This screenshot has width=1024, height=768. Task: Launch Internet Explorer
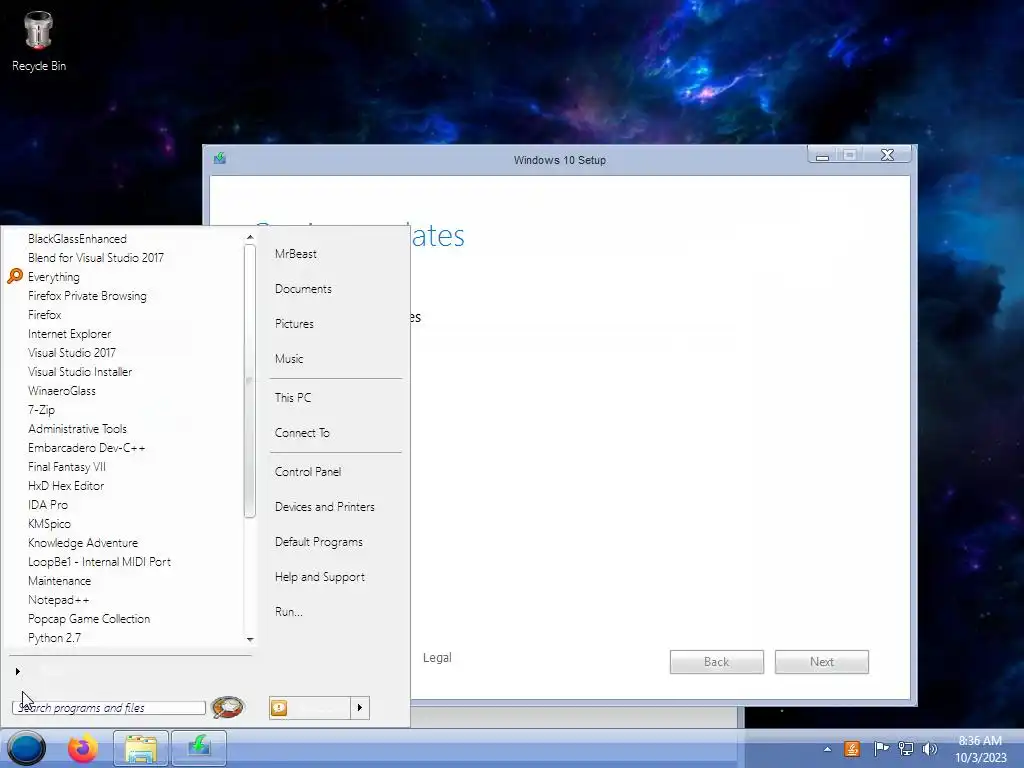[x=69, y=334]
